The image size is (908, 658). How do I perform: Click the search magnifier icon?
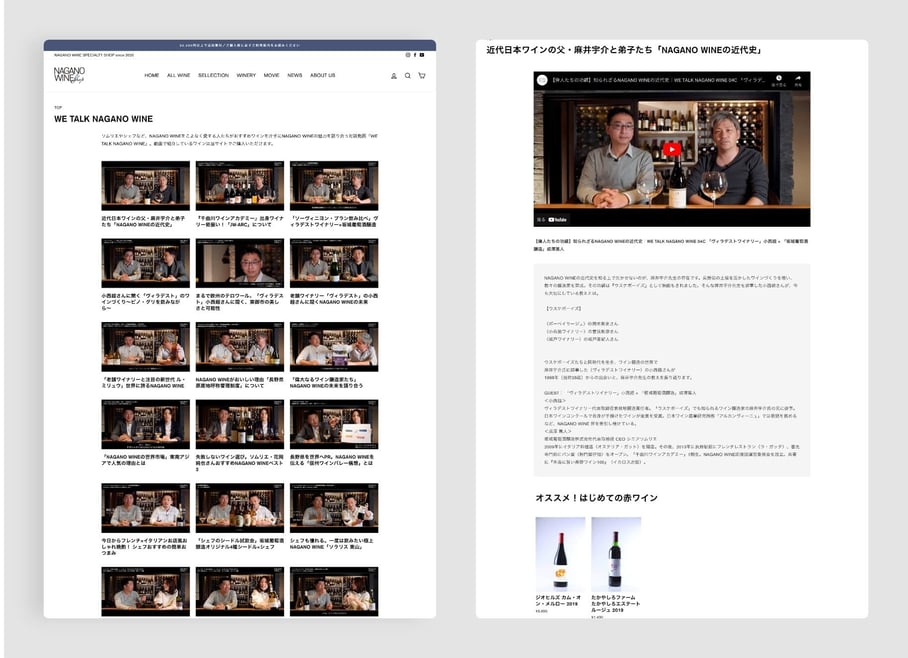(x=408, y=76)
